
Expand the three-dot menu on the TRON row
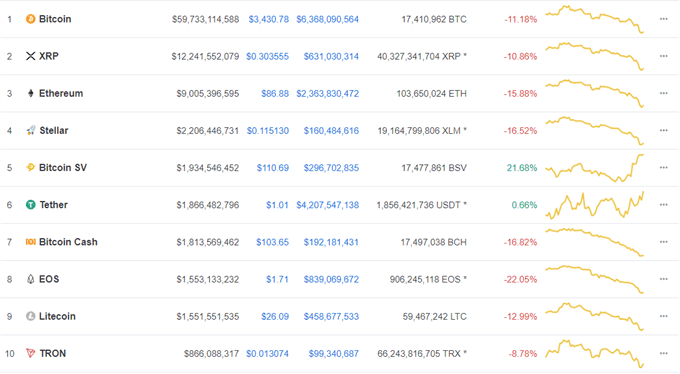point(664,353)
